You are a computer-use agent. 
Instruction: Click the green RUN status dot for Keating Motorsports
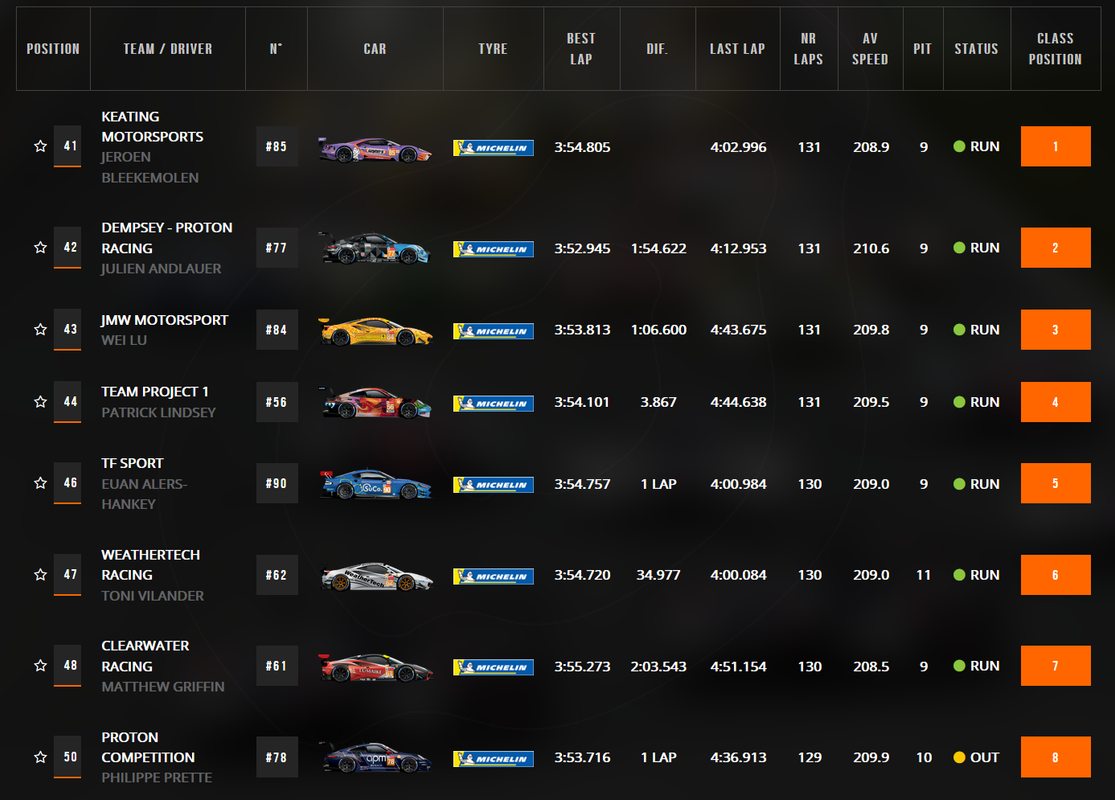(959, 146)
